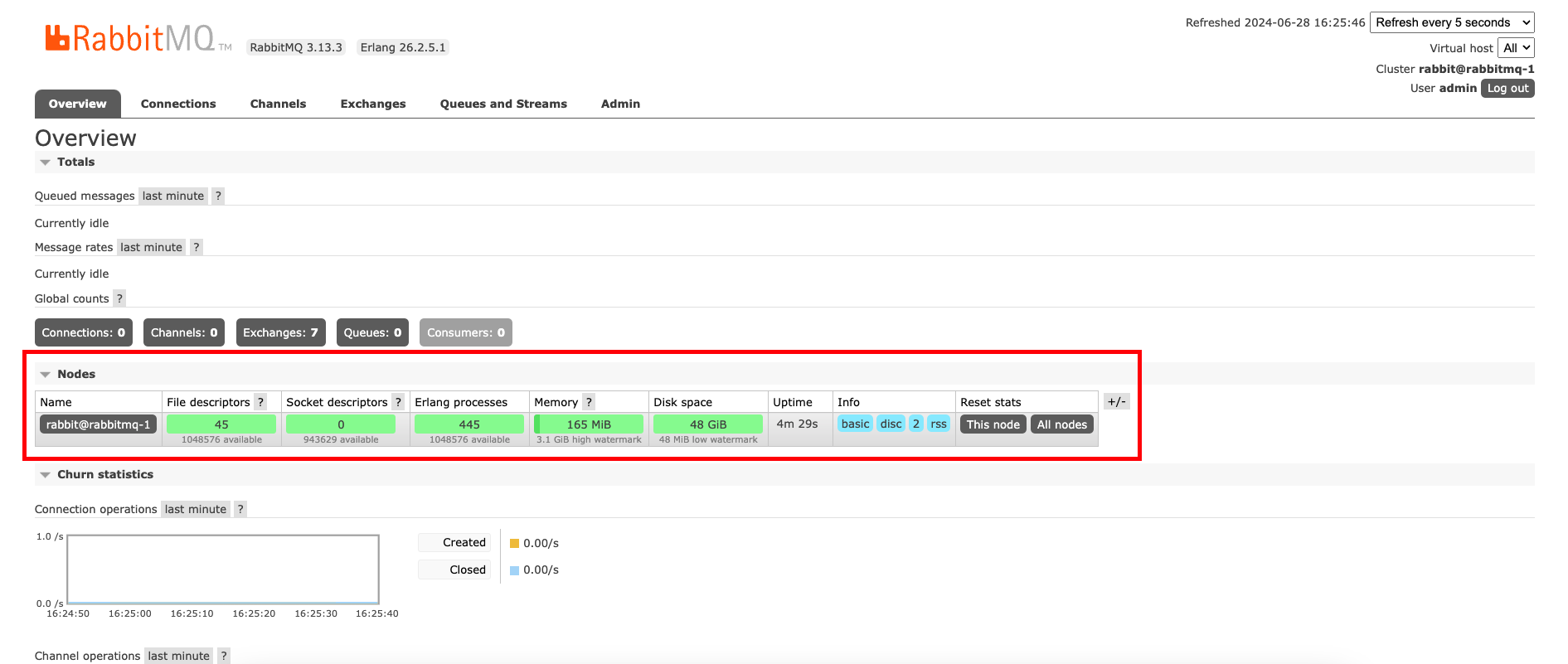Image resolution: width=1568 pixels, height=664 pixels.
Task: Click the 48 GiB disk space bar
Action: click(708, 424)
